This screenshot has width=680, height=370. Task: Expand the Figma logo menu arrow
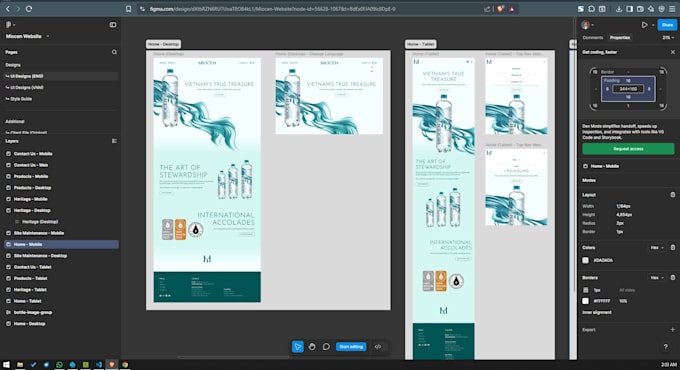13,25
